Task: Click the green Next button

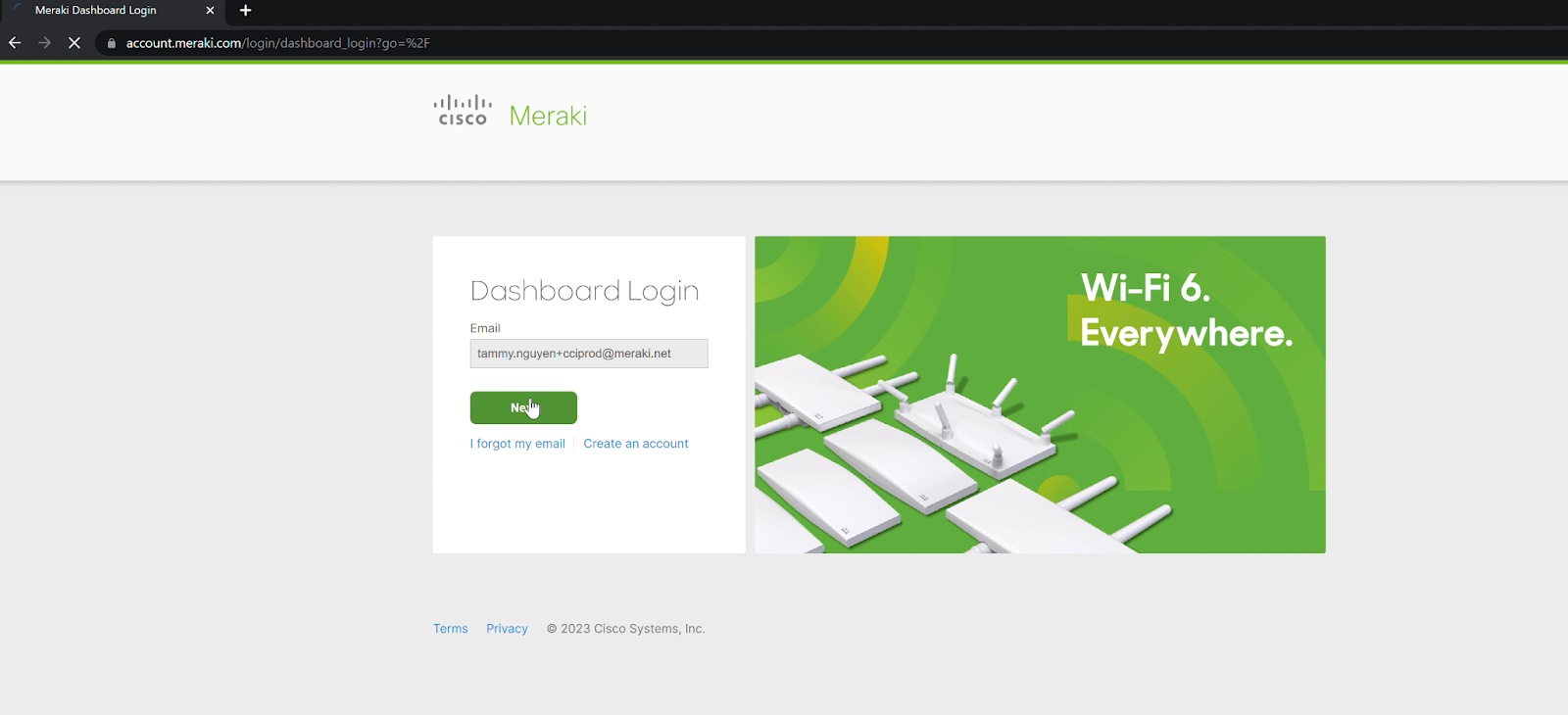Action: (523, 407)
